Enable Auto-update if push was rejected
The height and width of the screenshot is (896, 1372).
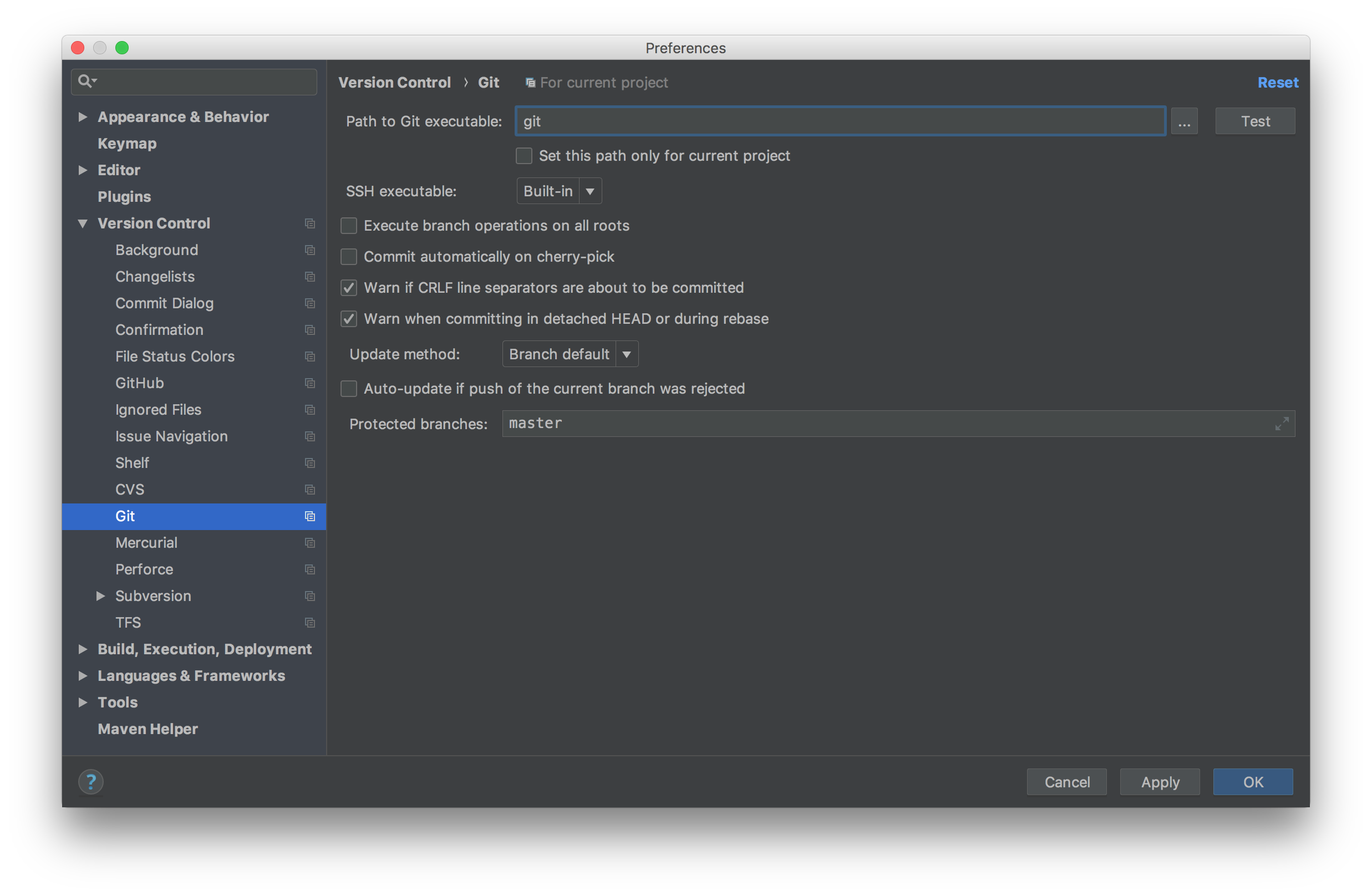[x=349, y=389]
